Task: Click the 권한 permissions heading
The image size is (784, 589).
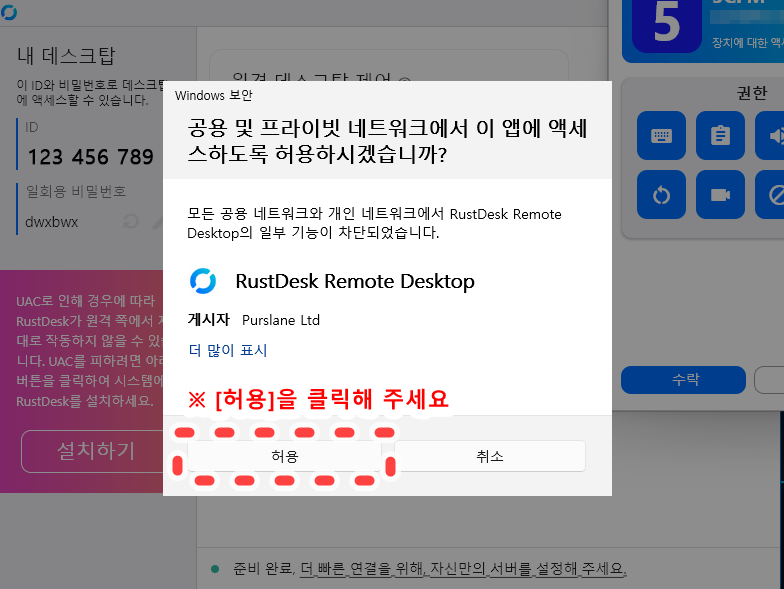Action: point(752,93)
